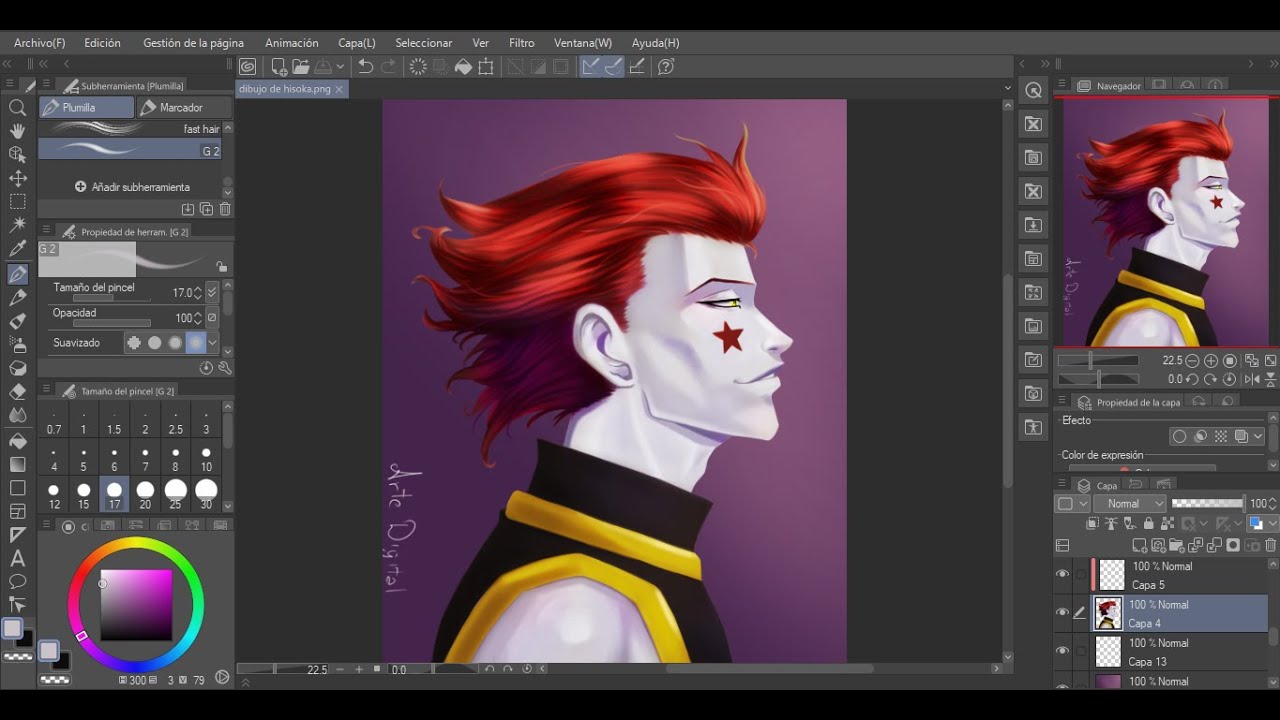Zoom in using the navigator plus icon
1280x720 pixels.
point(1211,360)
